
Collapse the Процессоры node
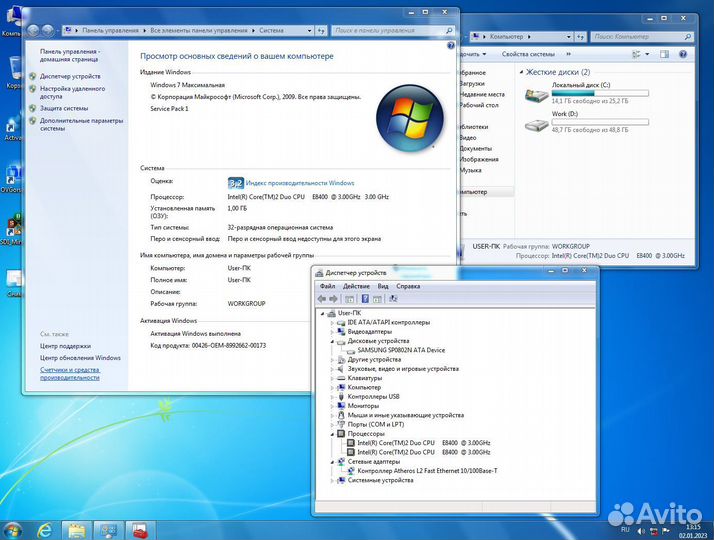pyautogui.click(x=332, y=434)
